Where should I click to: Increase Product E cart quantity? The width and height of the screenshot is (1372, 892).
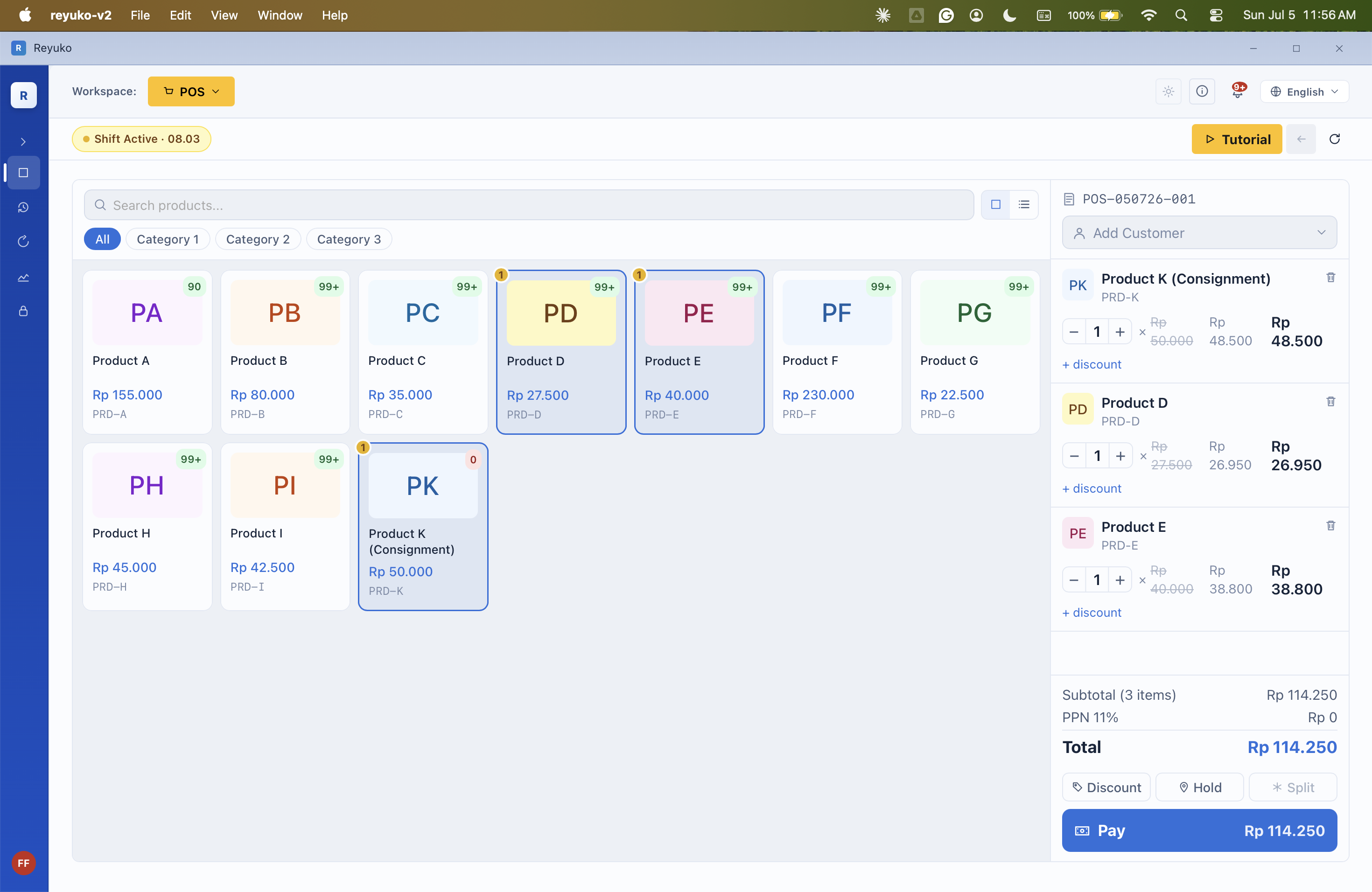1120,580
